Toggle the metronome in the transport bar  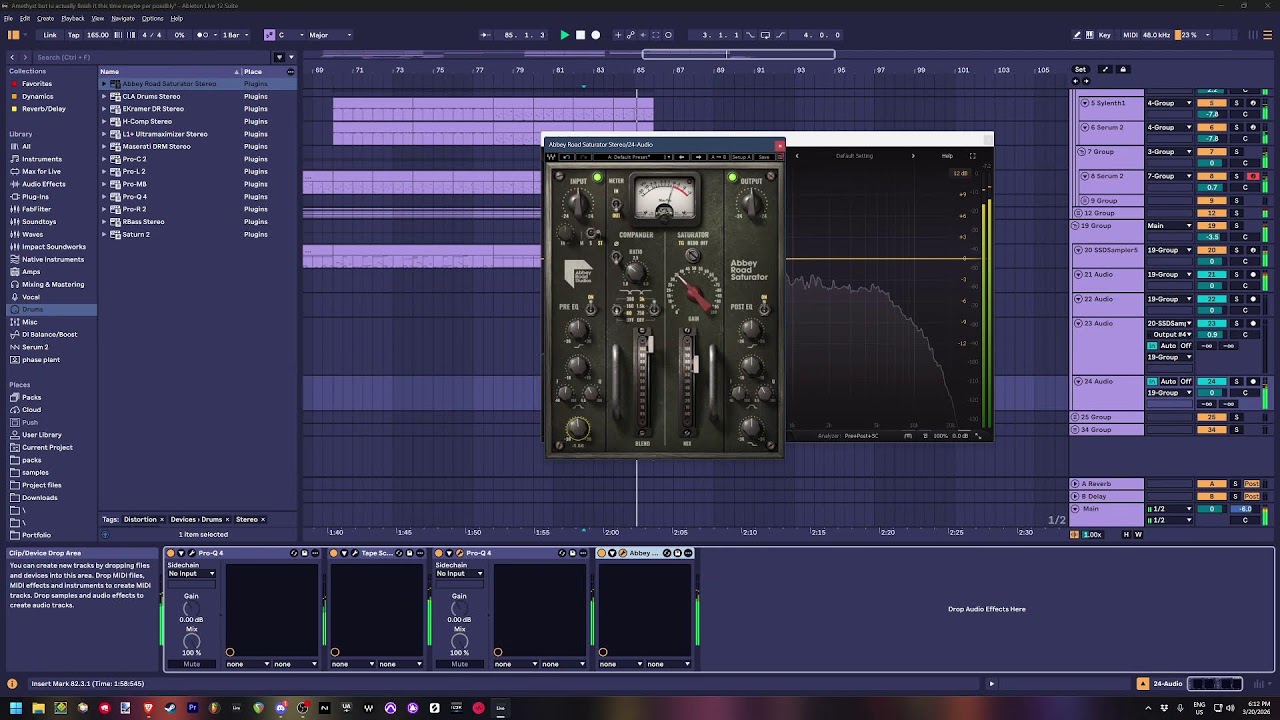click(204, 35)
